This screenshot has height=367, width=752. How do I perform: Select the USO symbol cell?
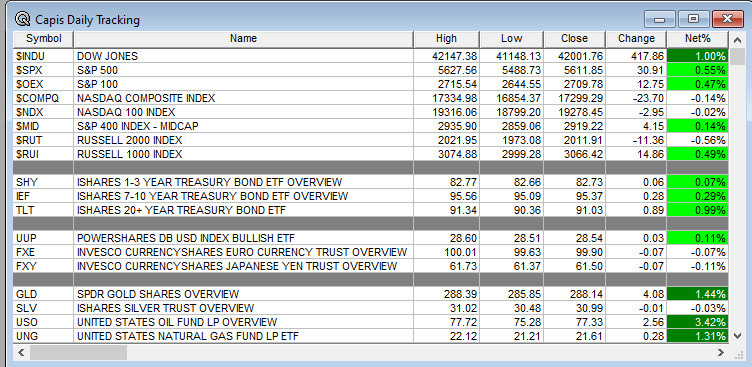(x=43, y=322)
